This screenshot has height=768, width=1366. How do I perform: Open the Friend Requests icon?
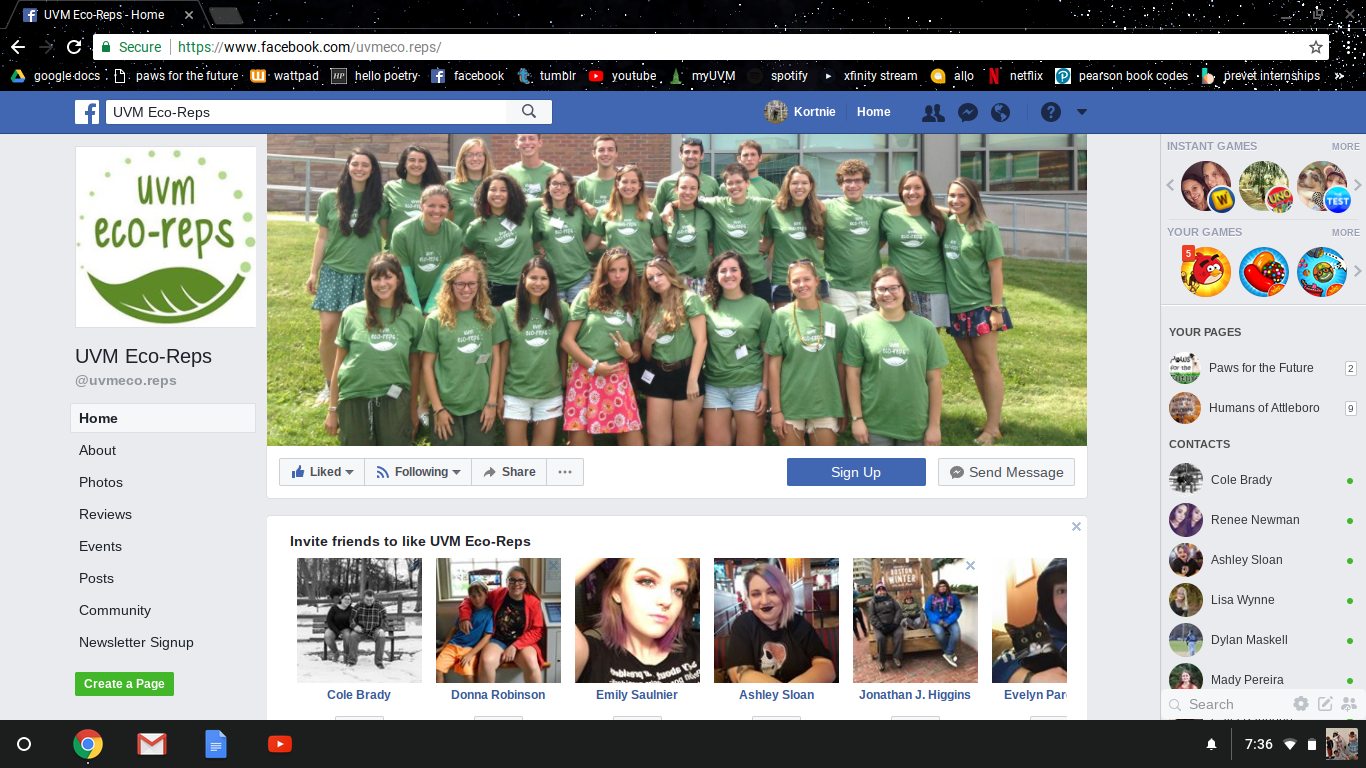pyautogui.click(x=933, y=113)
